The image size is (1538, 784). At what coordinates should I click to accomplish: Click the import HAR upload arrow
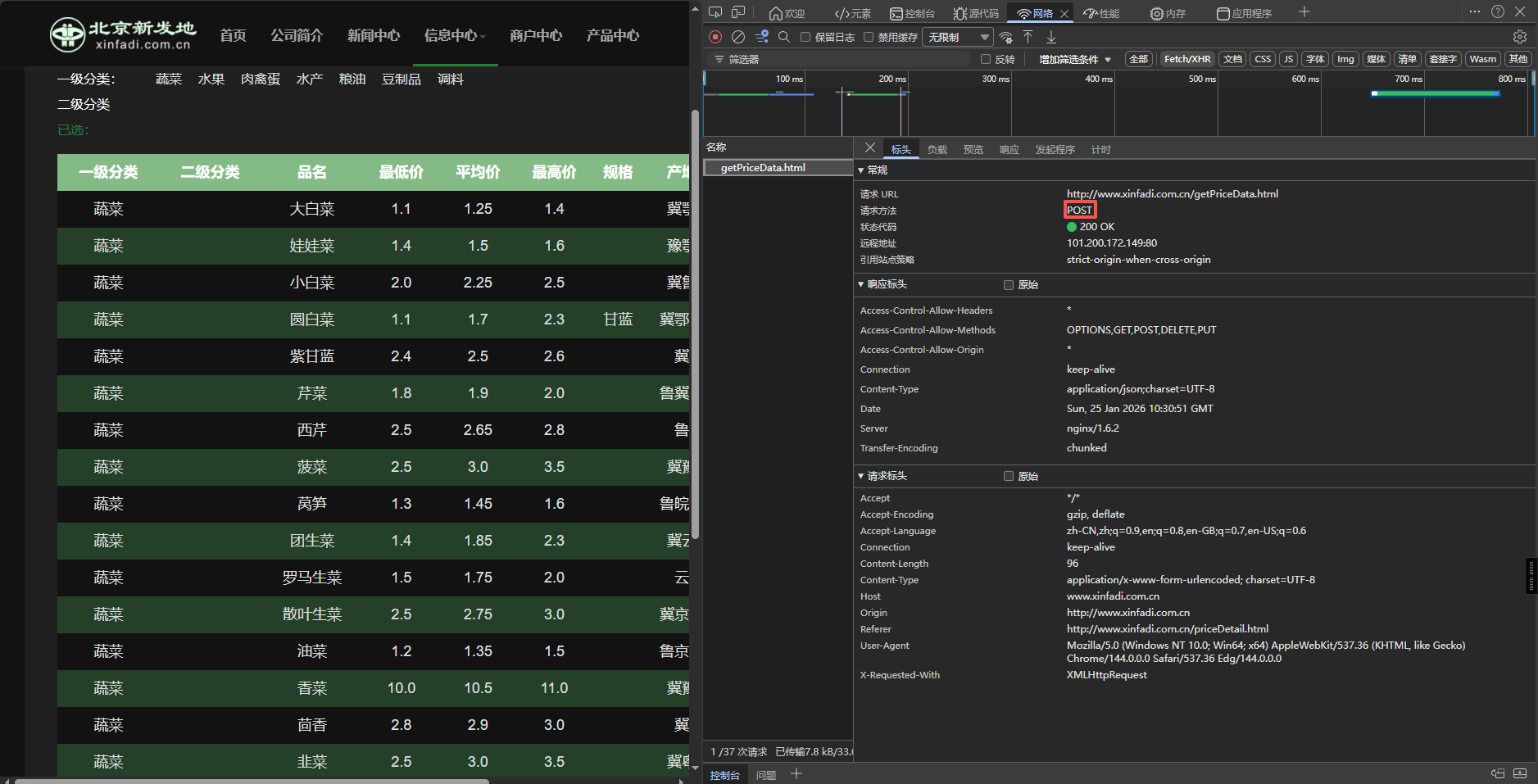(x=1028, y=37)
